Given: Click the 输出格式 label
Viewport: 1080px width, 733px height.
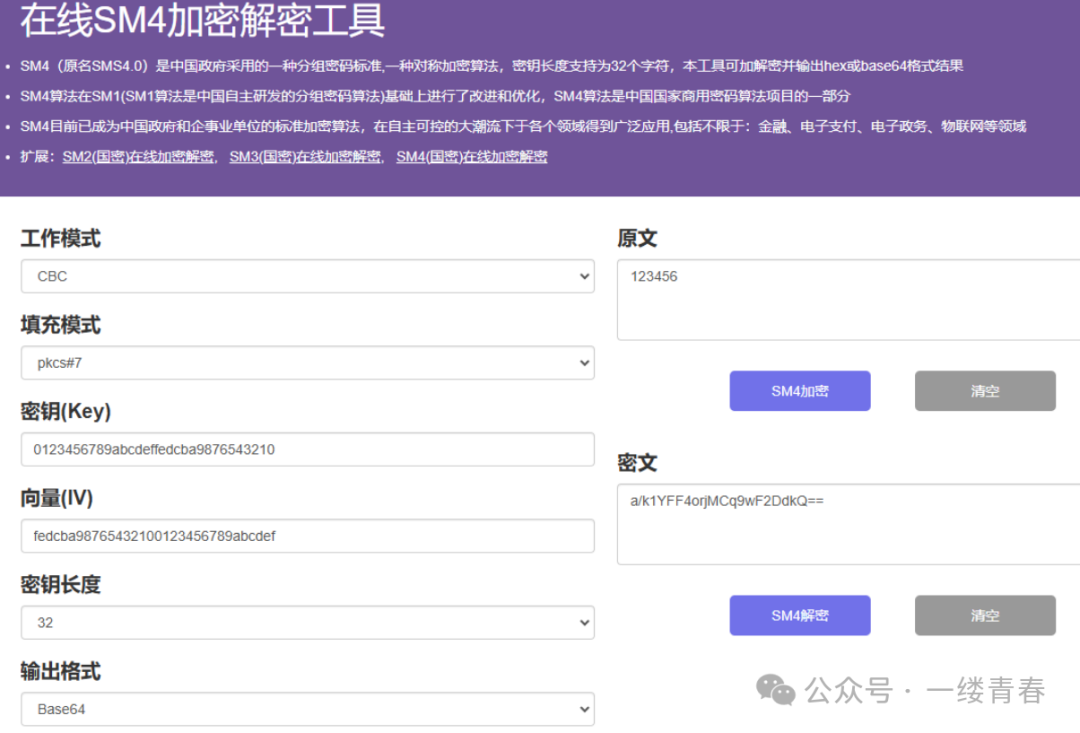Looking at the screenshot, I should 61,671.
